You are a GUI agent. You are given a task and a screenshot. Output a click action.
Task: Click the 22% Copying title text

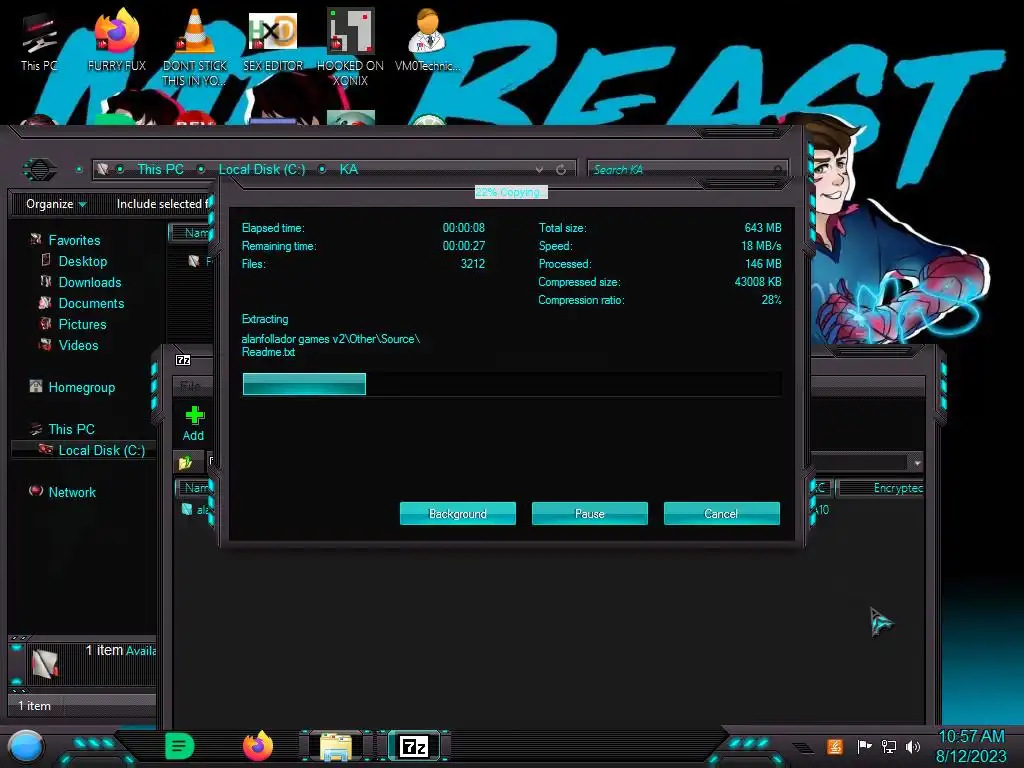coord(511,192)
